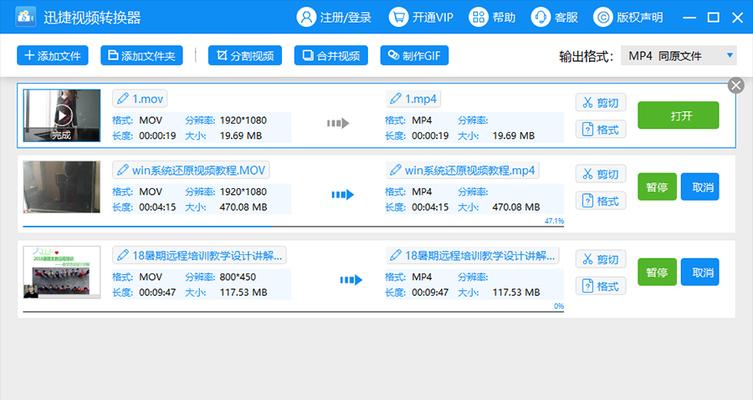The height and width of the screenshot is (400, 753).
Task: Click the 添加文件 button
Action: point(52,56)
